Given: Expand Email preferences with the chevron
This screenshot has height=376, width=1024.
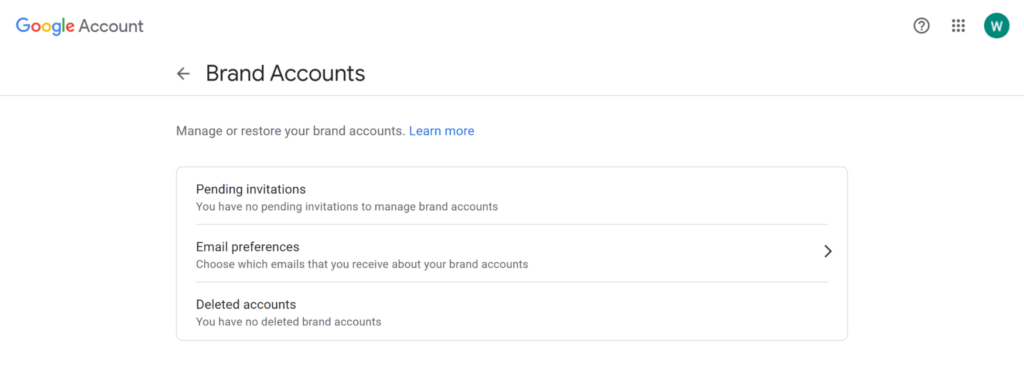Looking at the screenshot, I should click(827, 251).
